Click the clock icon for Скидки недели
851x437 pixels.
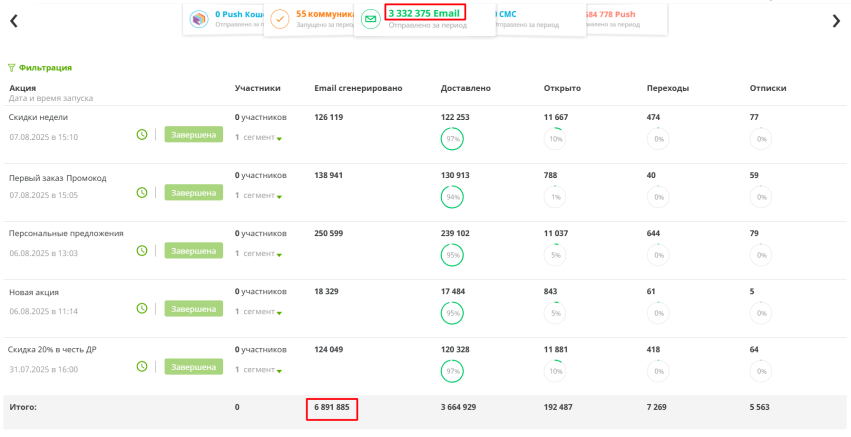142,134
